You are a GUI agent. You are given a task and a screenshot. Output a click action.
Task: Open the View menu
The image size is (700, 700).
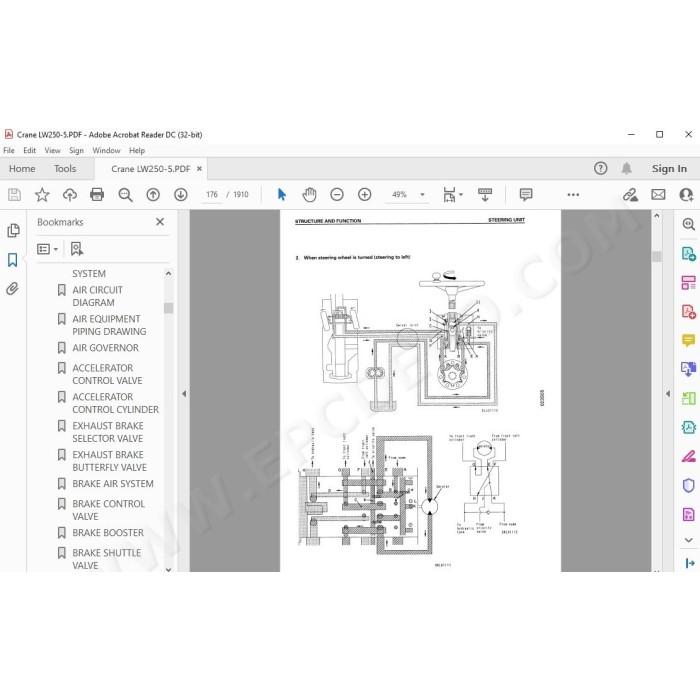[x=52, y=150]
